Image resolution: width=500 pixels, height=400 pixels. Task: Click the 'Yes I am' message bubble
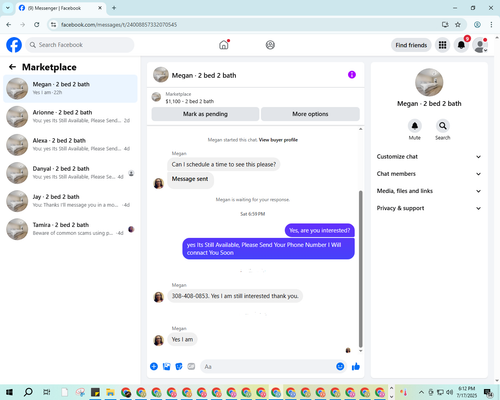[x=182, y=339]
